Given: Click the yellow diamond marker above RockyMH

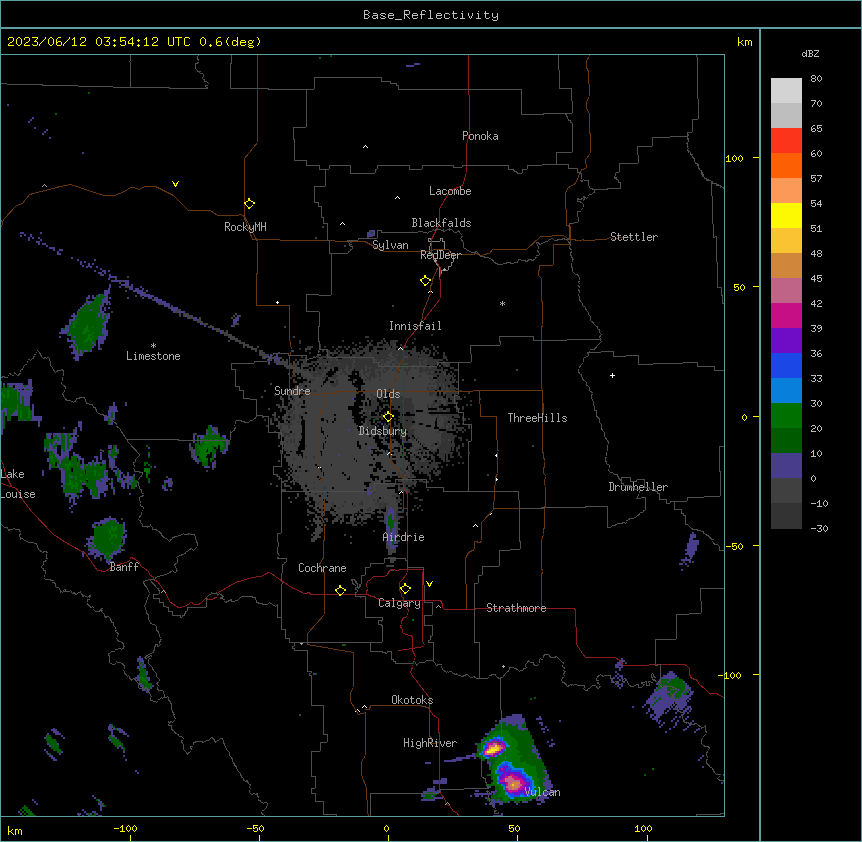Looking at the screenshot, I should tap(249, 204).
